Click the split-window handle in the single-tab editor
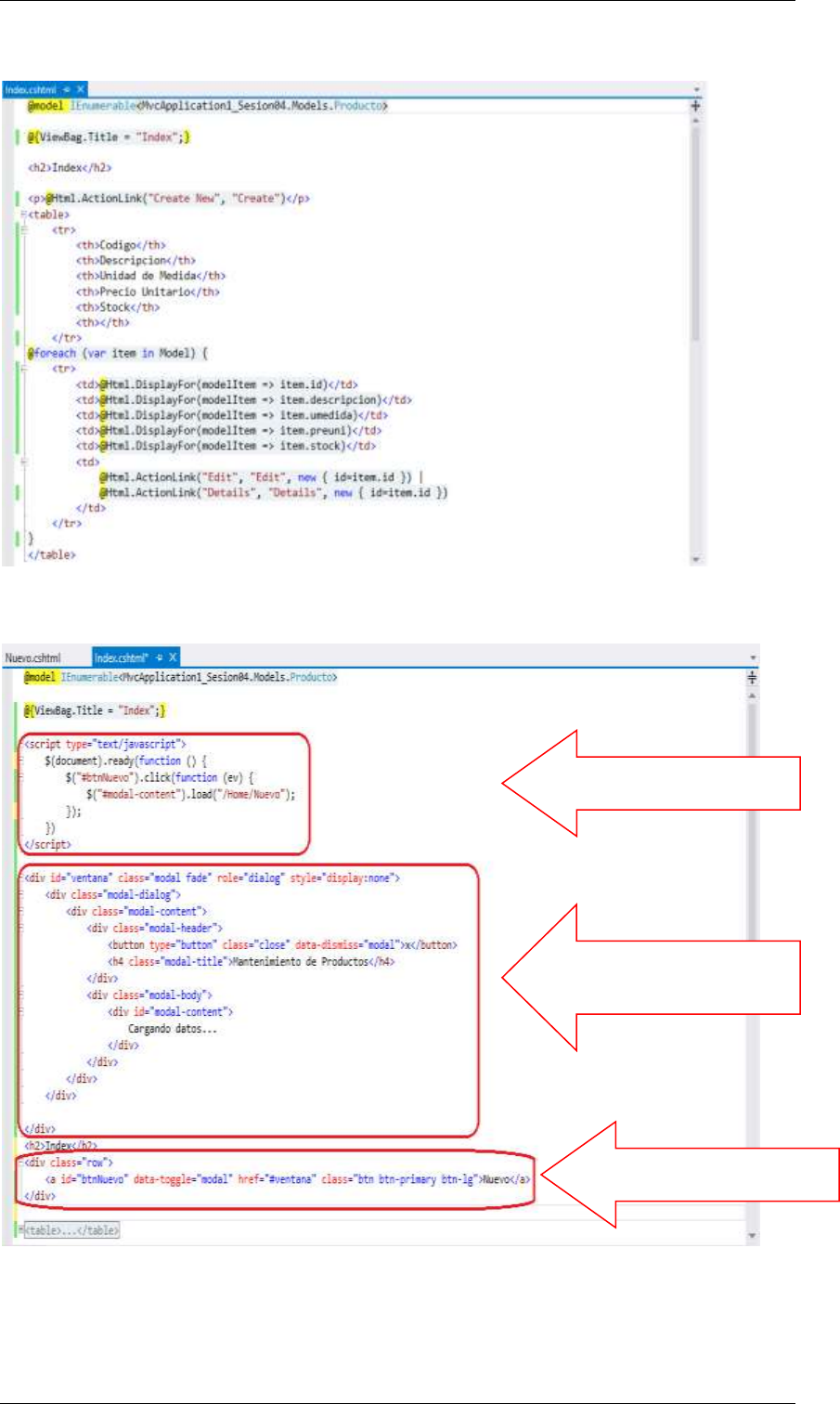The height and width of the screenshot is (1404, 840). 695,106
